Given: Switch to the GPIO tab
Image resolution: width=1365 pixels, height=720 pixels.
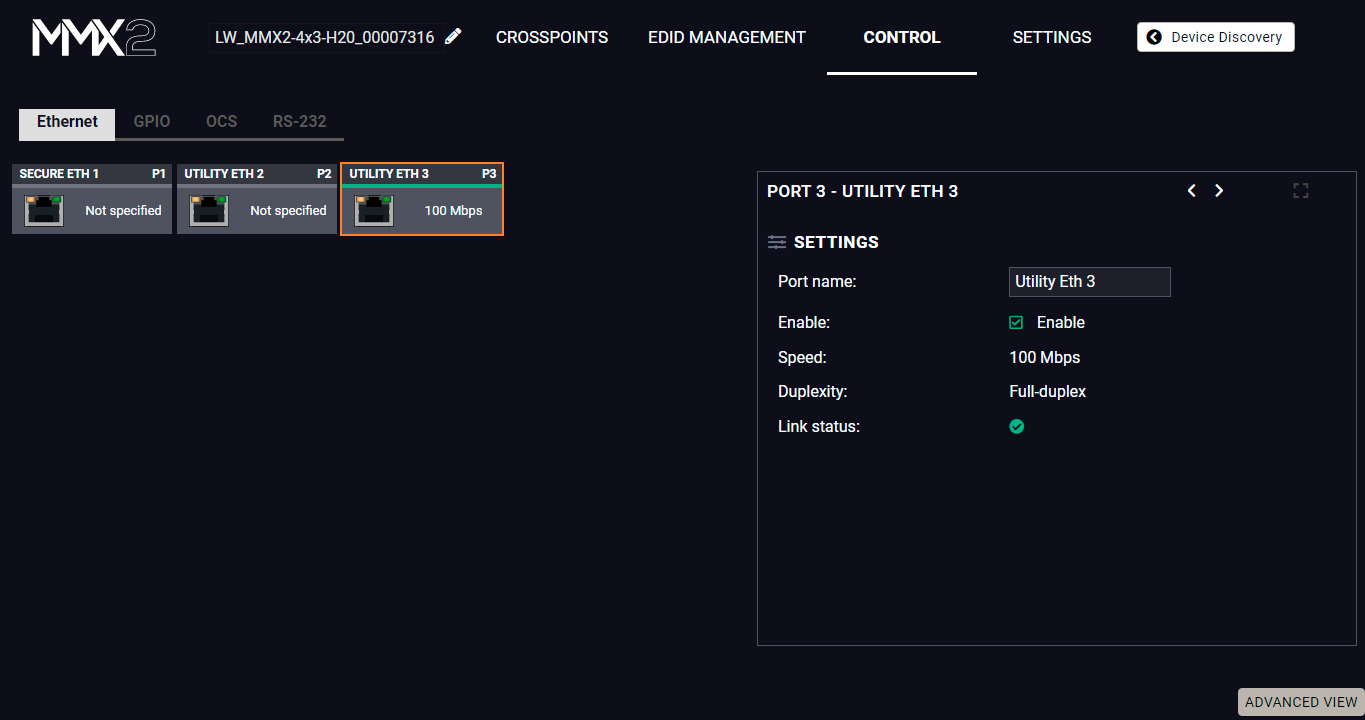Looking at the screenshot, I should [152, 122].
